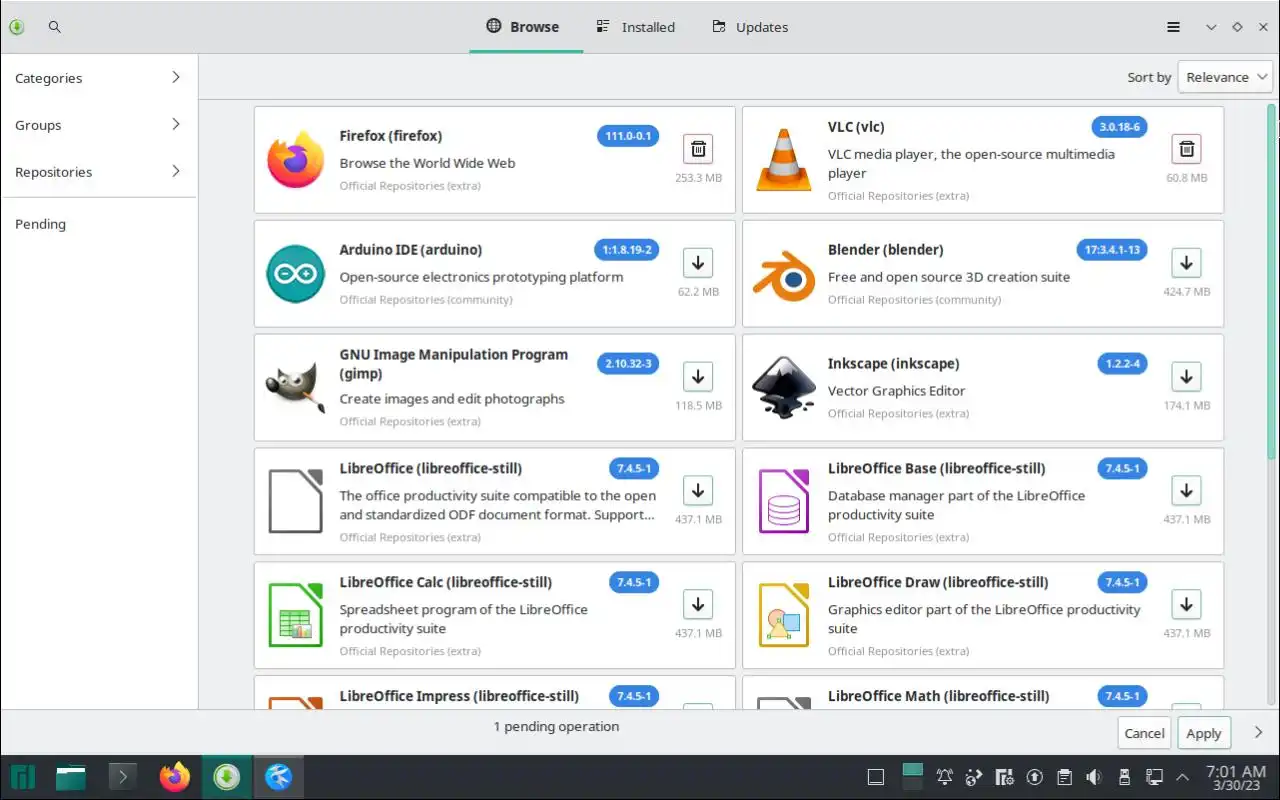The width and height of the screenshot is (1280, 800).
Task: Click the download arrow for LibreOffice Draw
Action: (1186, 605)
